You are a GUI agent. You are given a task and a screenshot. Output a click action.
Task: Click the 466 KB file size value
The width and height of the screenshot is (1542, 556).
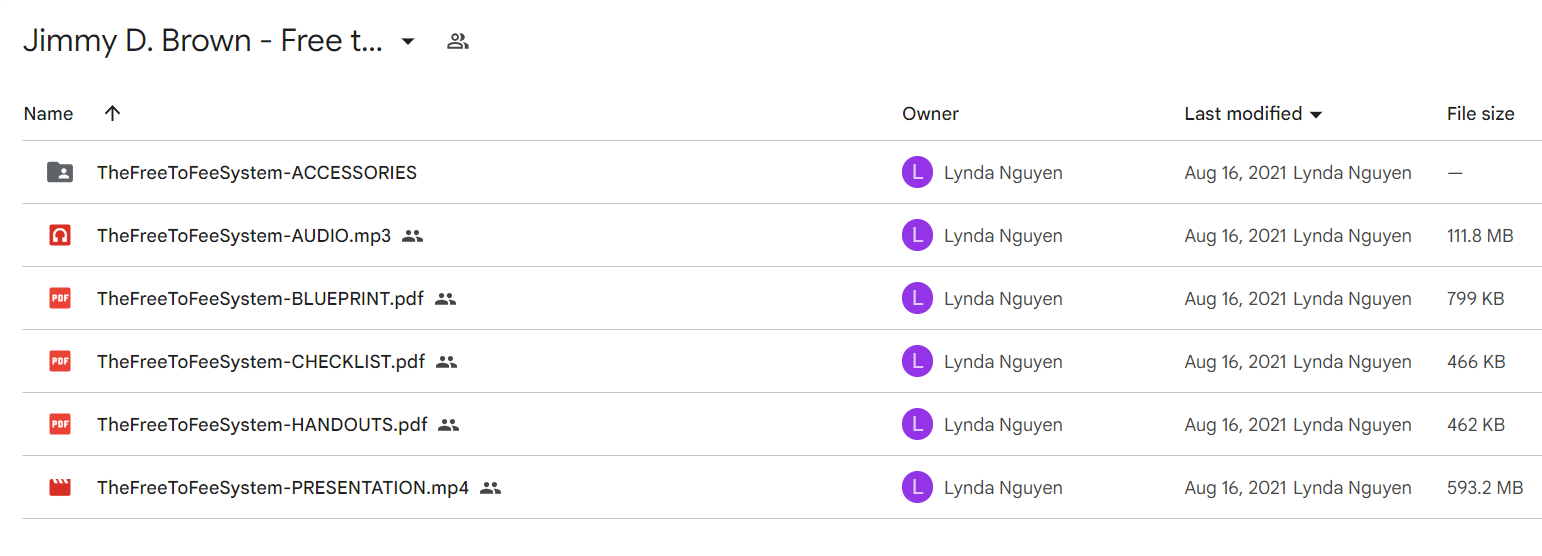coord(1476,362)
